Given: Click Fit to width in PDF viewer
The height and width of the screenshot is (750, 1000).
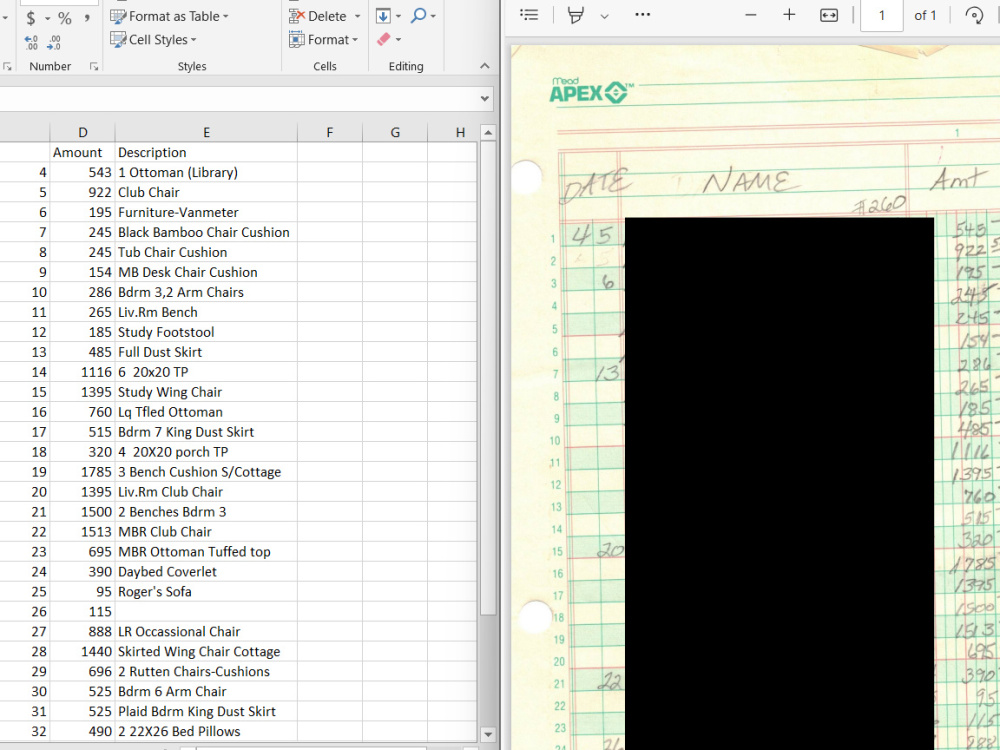Looking at the screenshot, I should (x=828, y=15).
